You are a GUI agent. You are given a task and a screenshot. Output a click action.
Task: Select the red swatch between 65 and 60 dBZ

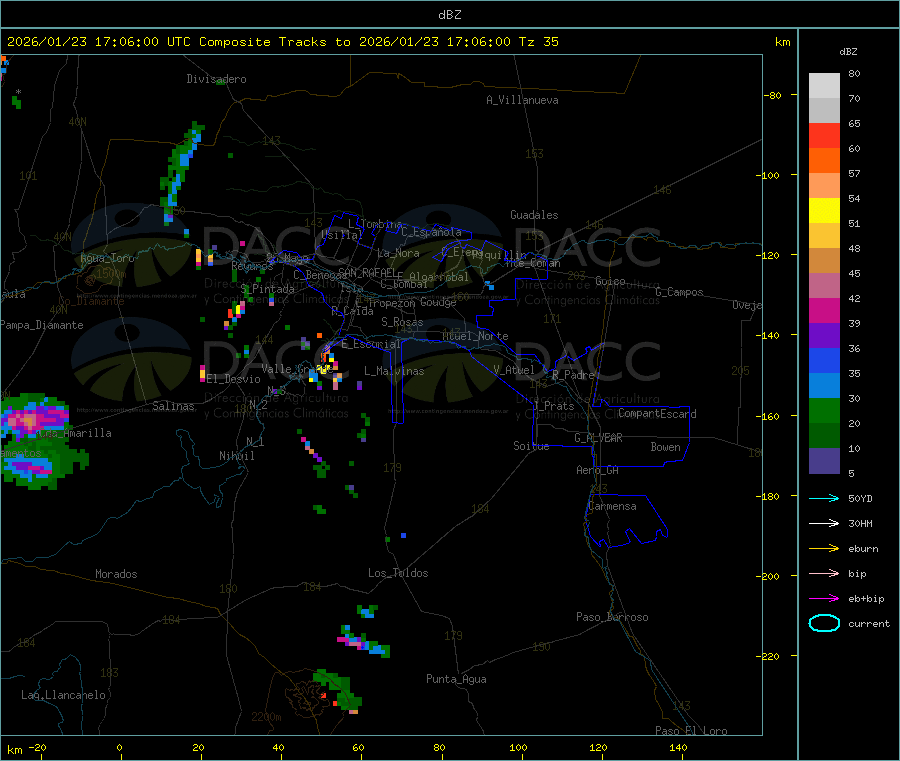point(824,136)
